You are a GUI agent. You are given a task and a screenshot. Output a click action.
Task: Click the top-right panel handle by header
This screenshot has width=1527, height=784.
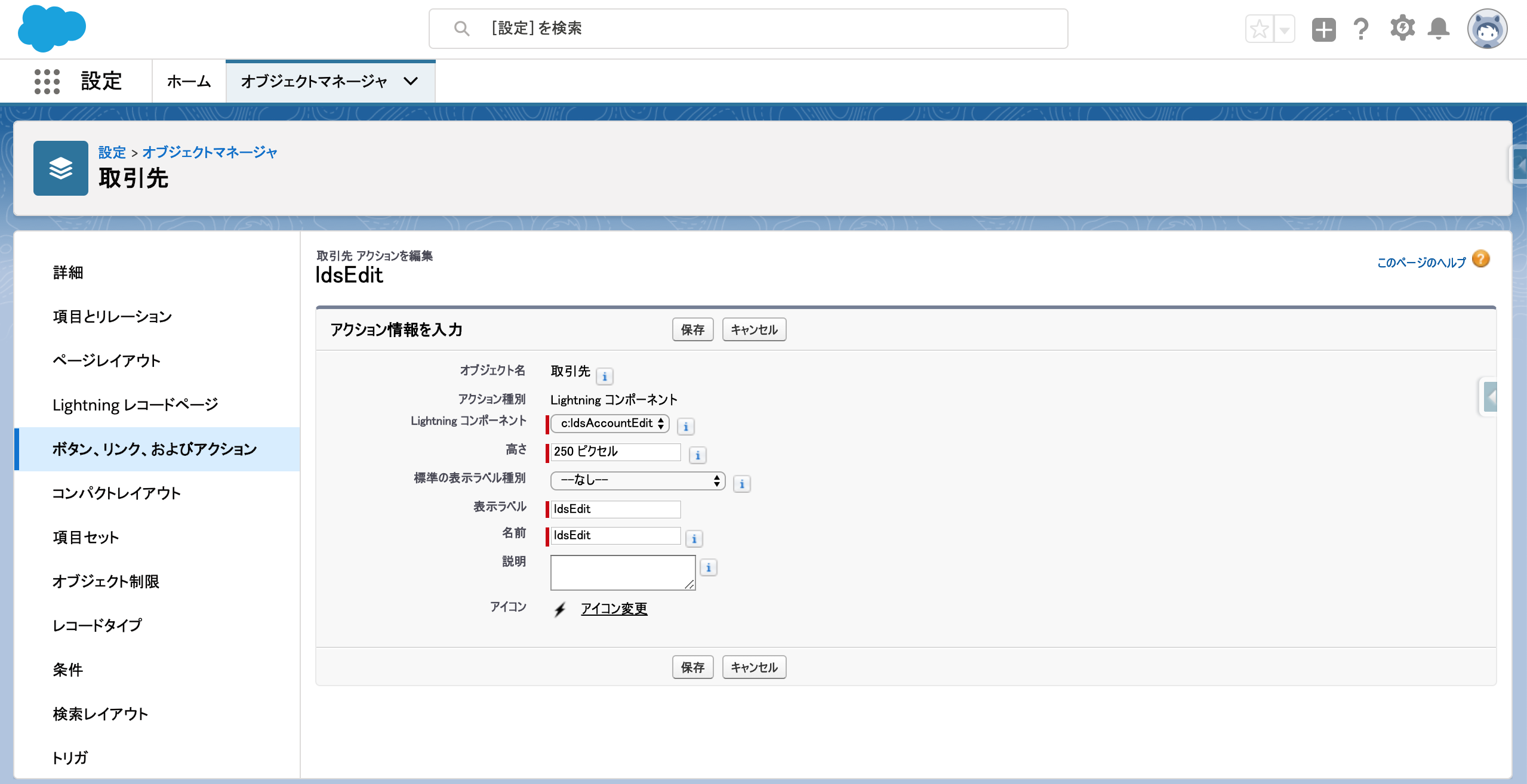(1519, 163)
